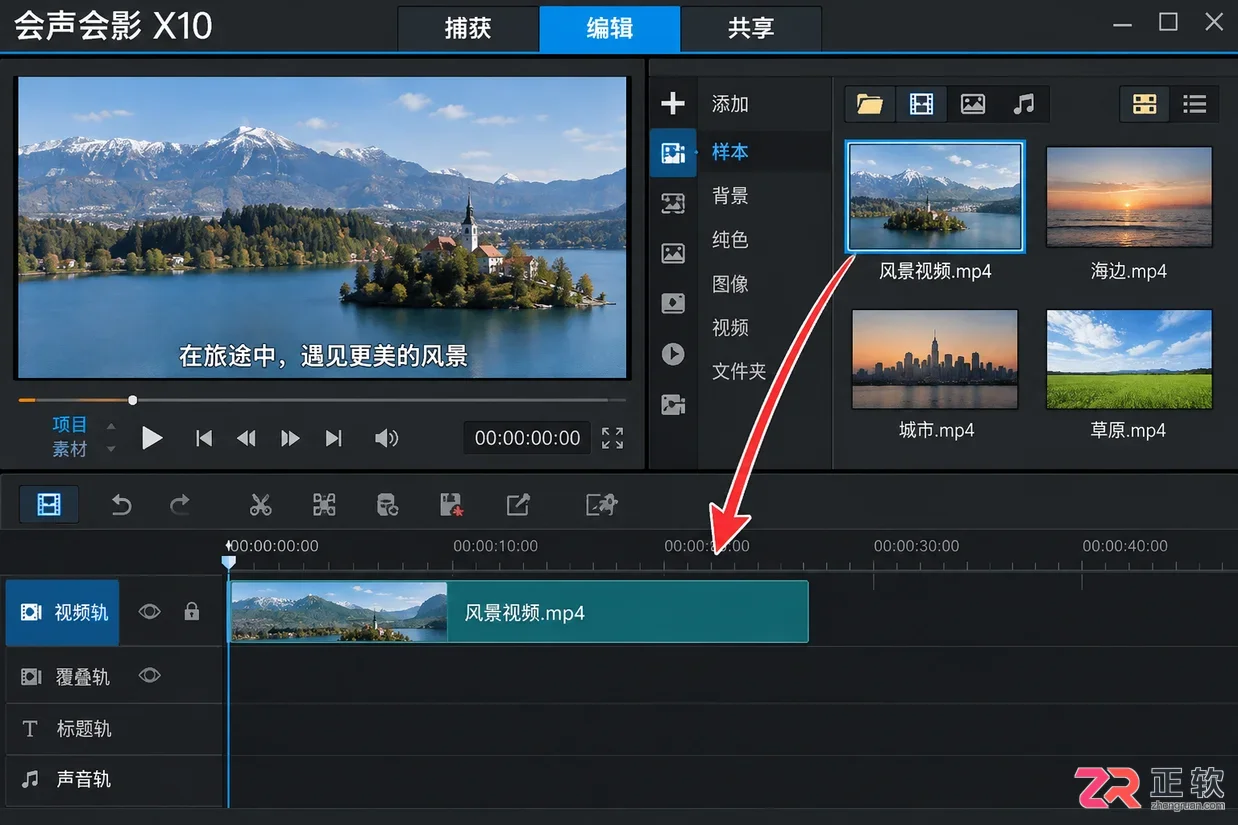Click the preview timecode field

(x=528, y=438)
